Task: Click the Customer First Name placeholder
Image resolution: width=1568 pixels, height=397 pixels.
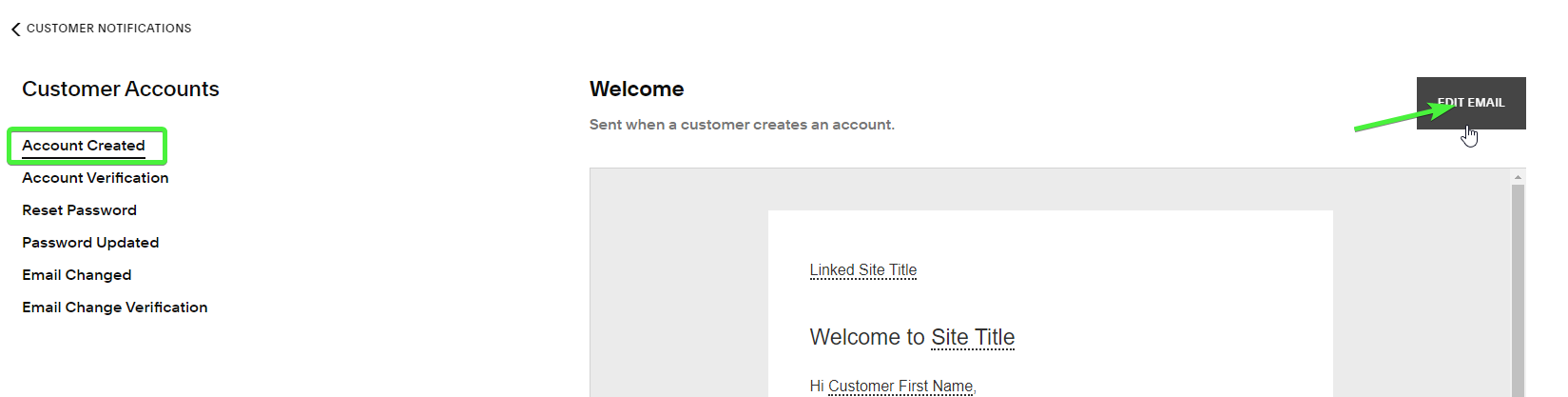Action: tap(900, 386)
